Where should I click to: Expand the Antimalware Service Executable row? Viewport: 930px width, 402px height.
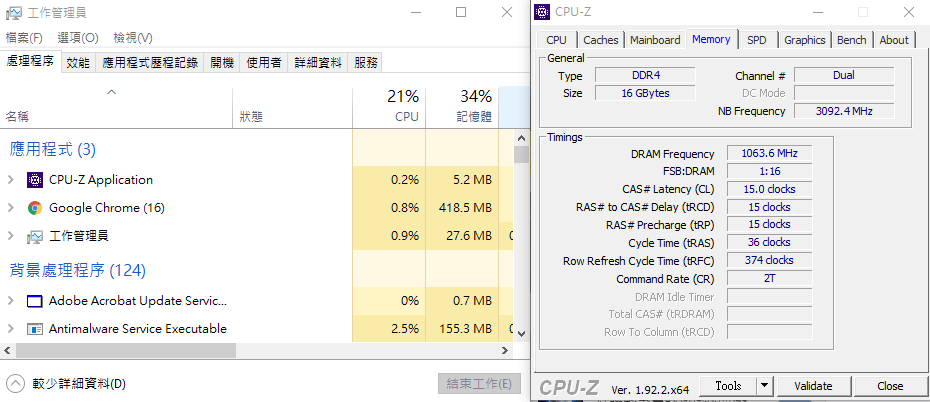10,329
